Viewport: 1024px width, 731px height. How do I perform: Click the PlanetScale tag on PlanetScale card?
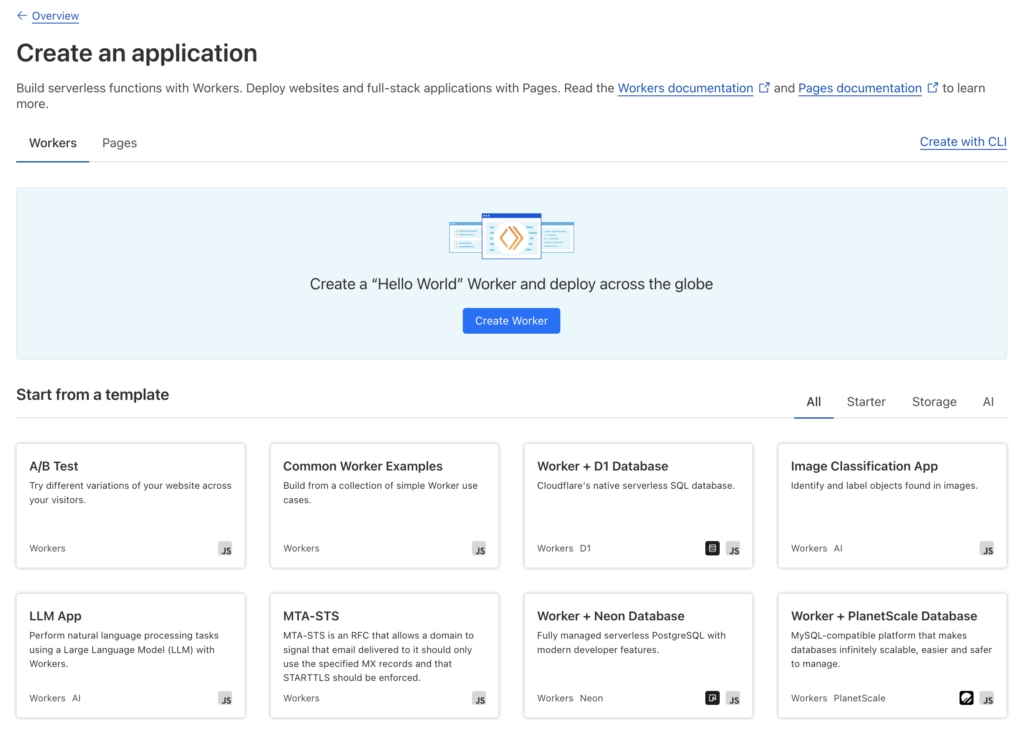tap(859, 698)
